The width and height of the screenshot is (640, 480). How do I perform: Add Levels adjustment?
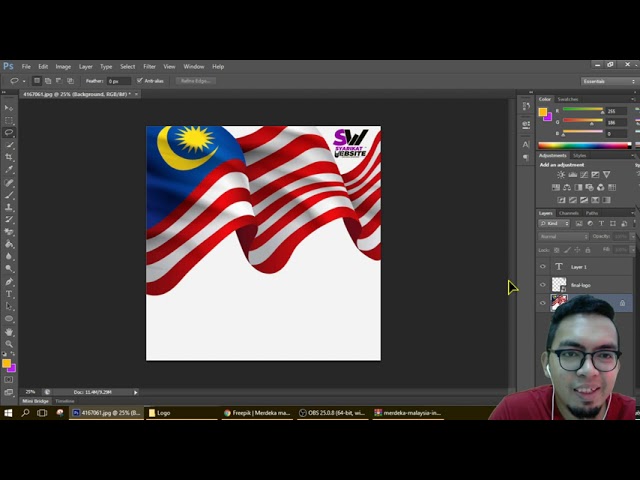(x=573, y=175)
